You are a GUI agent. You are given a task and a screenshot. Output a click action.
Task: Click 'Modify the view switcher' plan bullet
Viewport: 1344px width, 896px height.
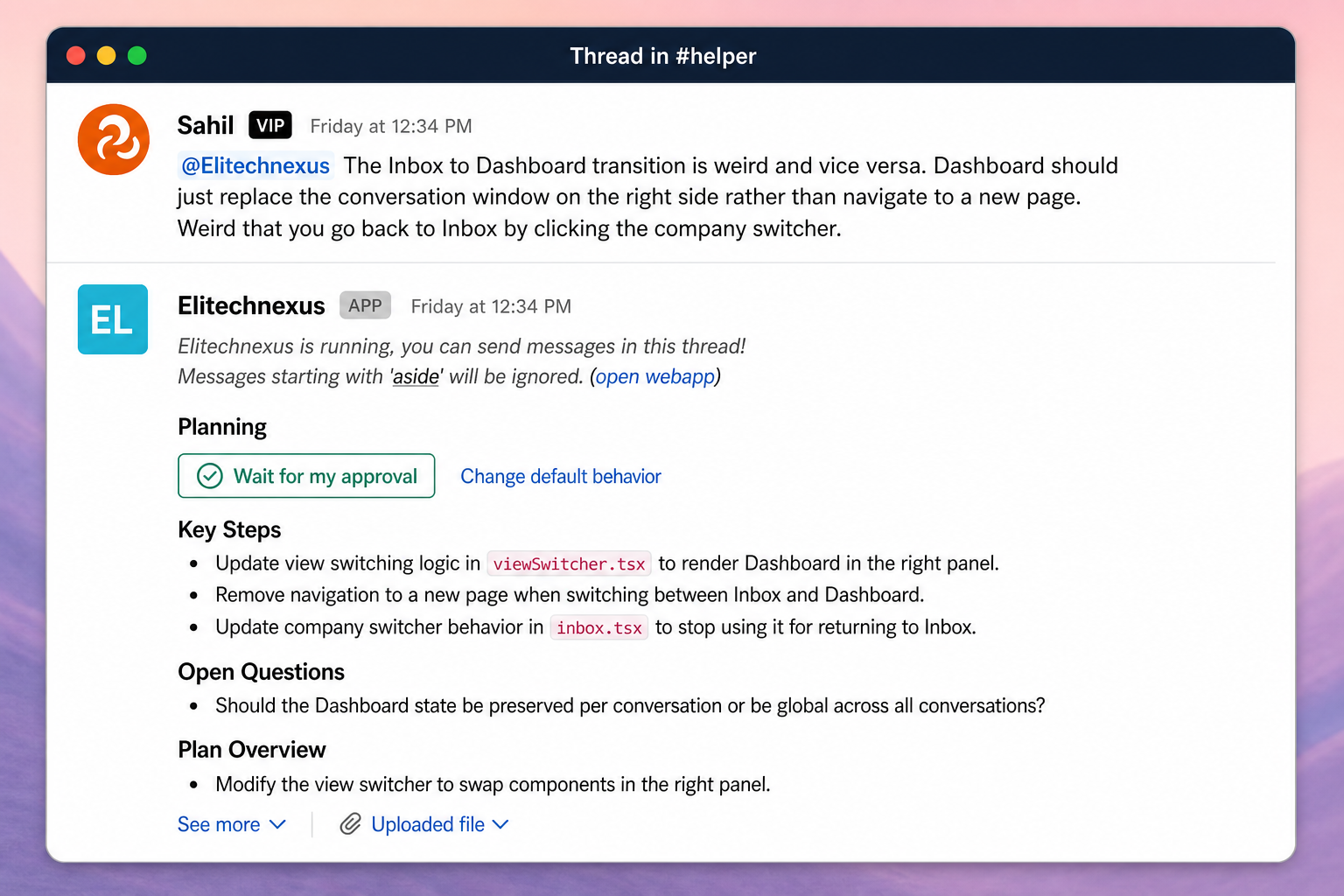pyautogui.click(x=493, y=784)
